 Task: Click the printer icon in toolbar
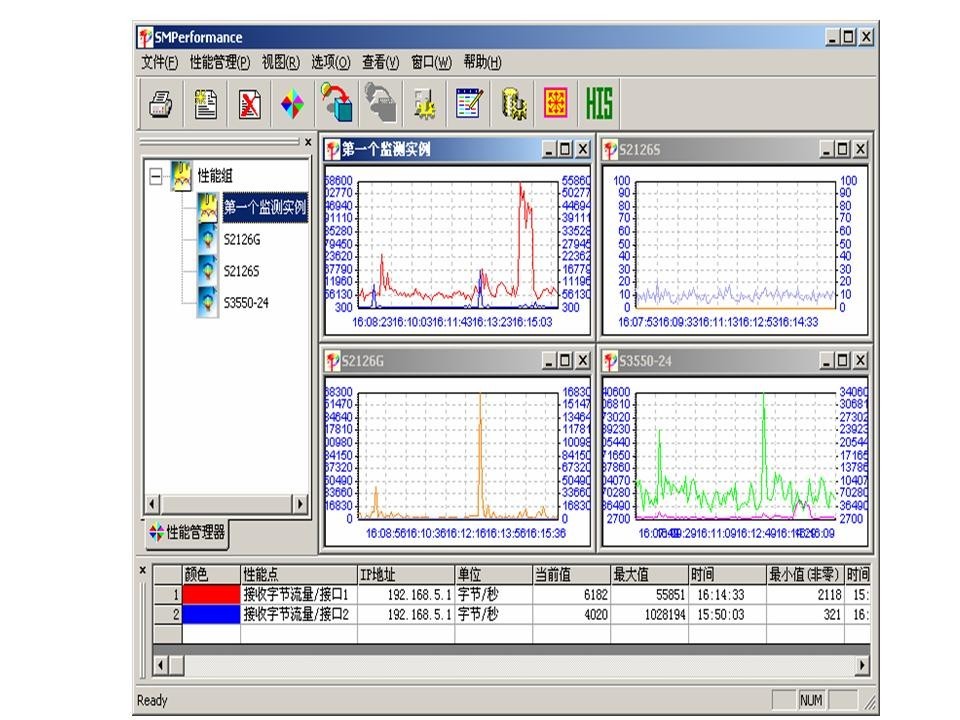(162, 104)
